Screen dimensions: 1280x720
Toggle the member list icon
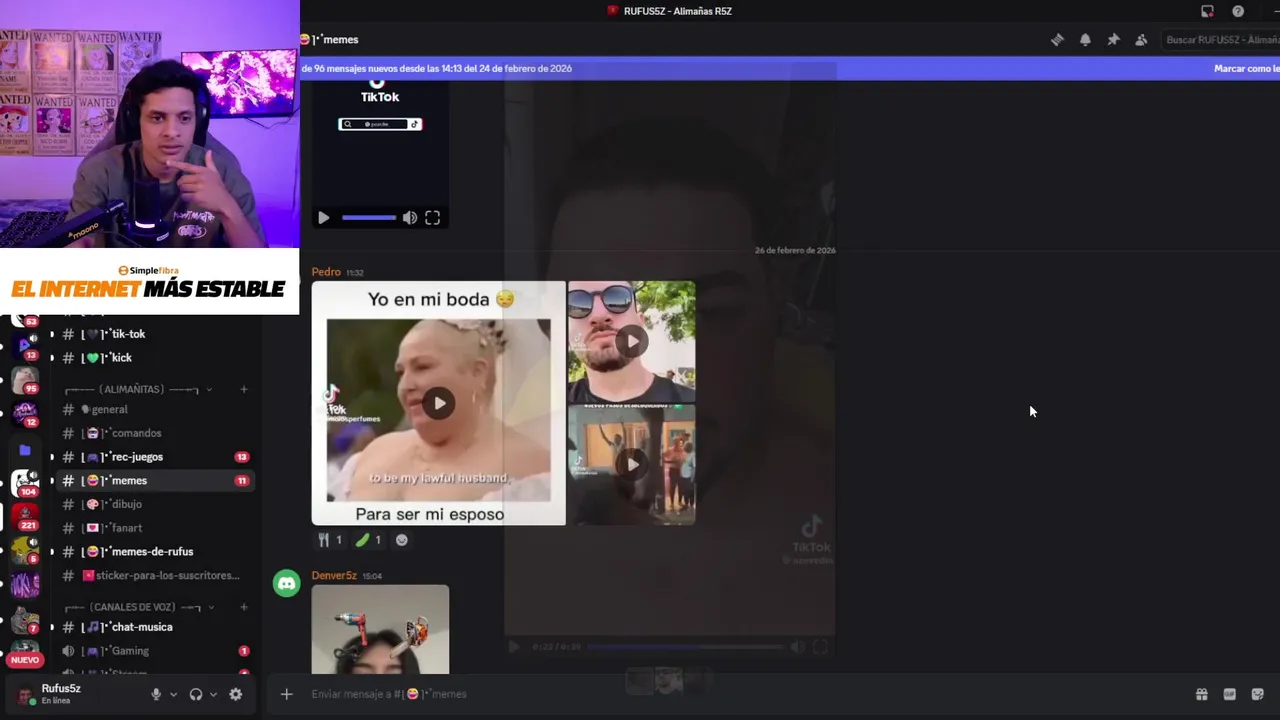(1141, 40)
